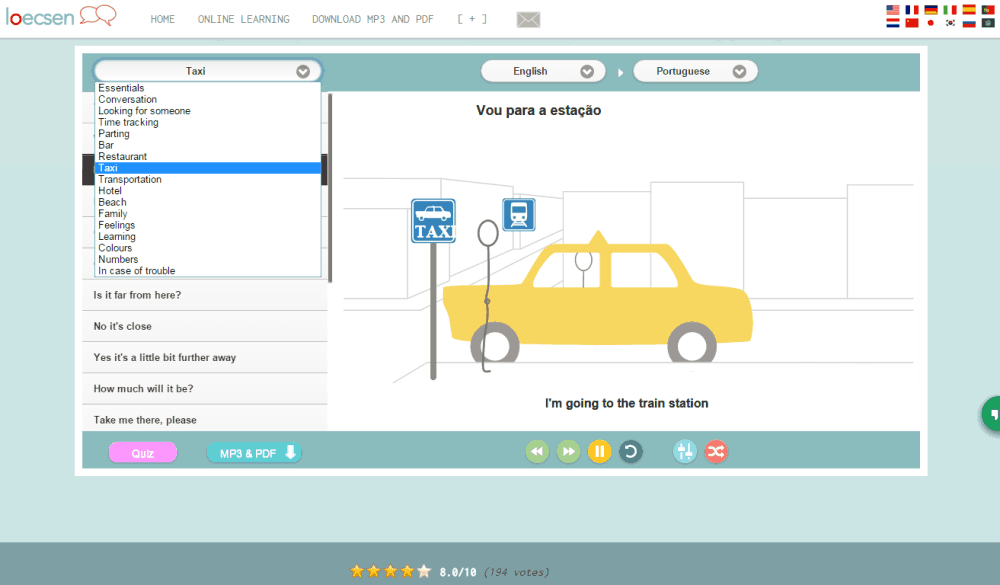Screen dimensions: 1000x585
Task: Expand the [ + ] menu
Action: 472,20
